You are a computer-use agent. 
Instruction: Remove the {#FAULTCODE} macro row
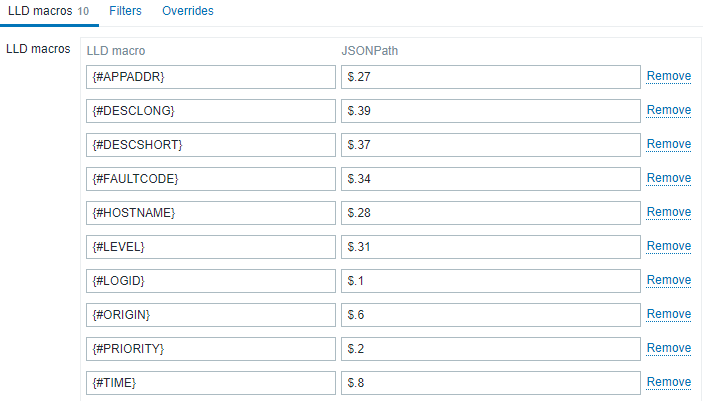pos(668,178)
